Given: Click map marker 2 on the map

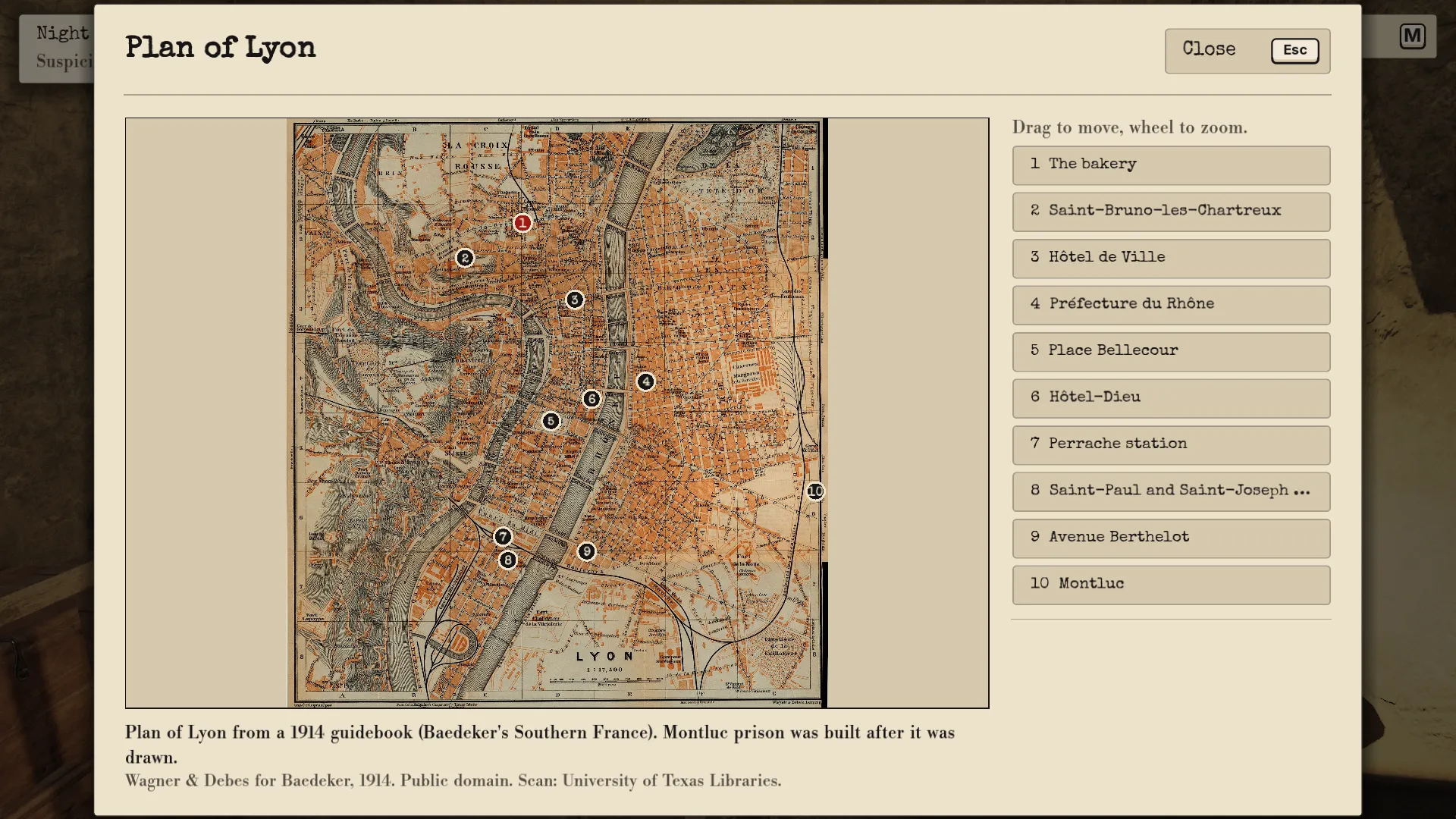Looking at the screenshot, I should (x=465, y=258).
